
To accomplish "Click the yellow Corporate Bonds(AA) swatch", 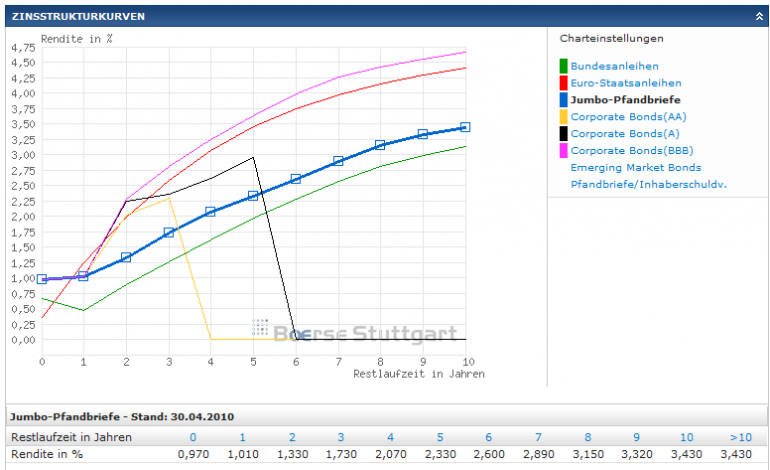I will point(563,116).
